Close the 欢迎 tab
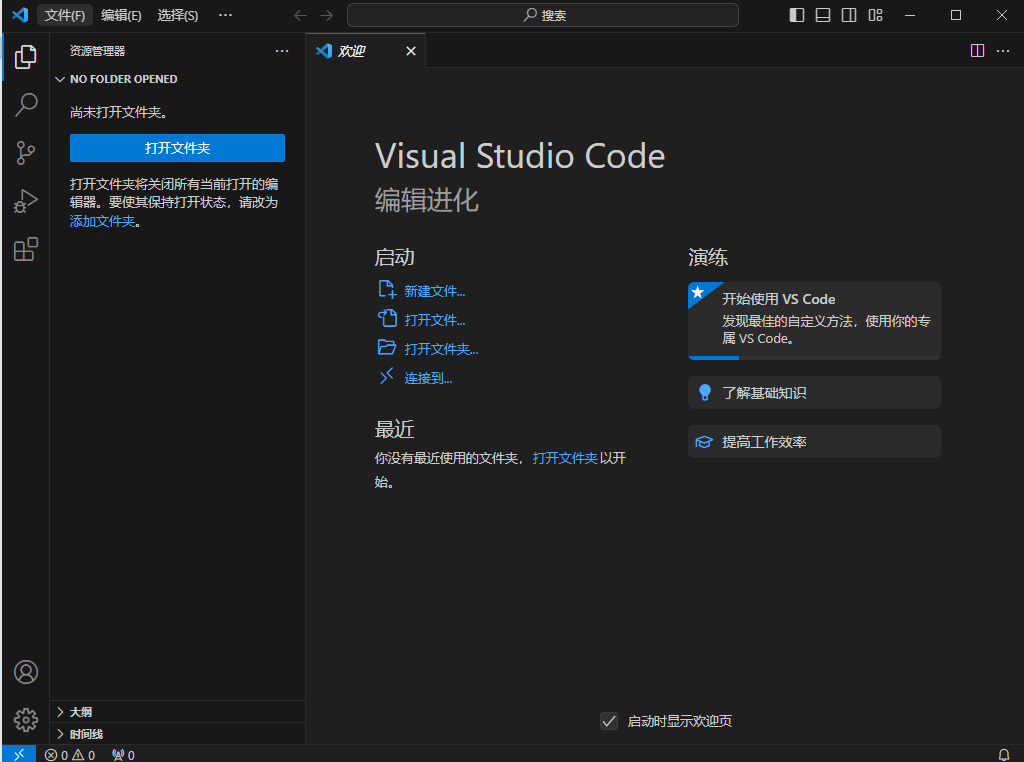The image size is (1024, 762). point(411,51)
